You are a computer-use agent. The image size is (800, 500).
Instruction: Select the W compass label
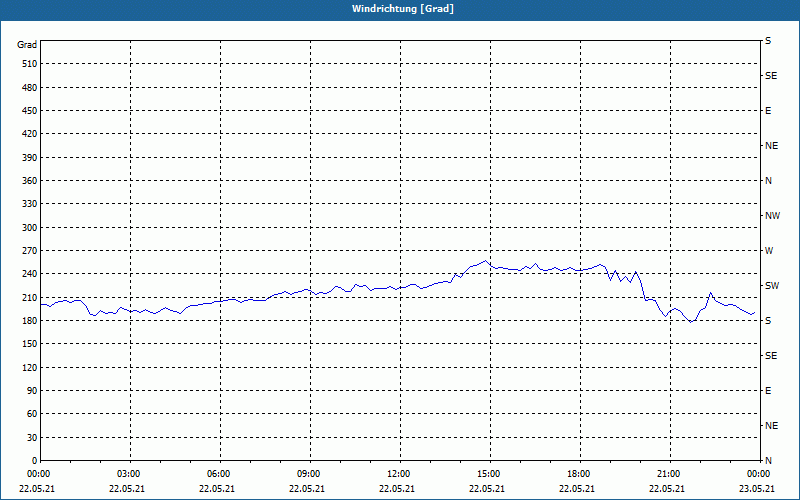(x=769, y=251)
